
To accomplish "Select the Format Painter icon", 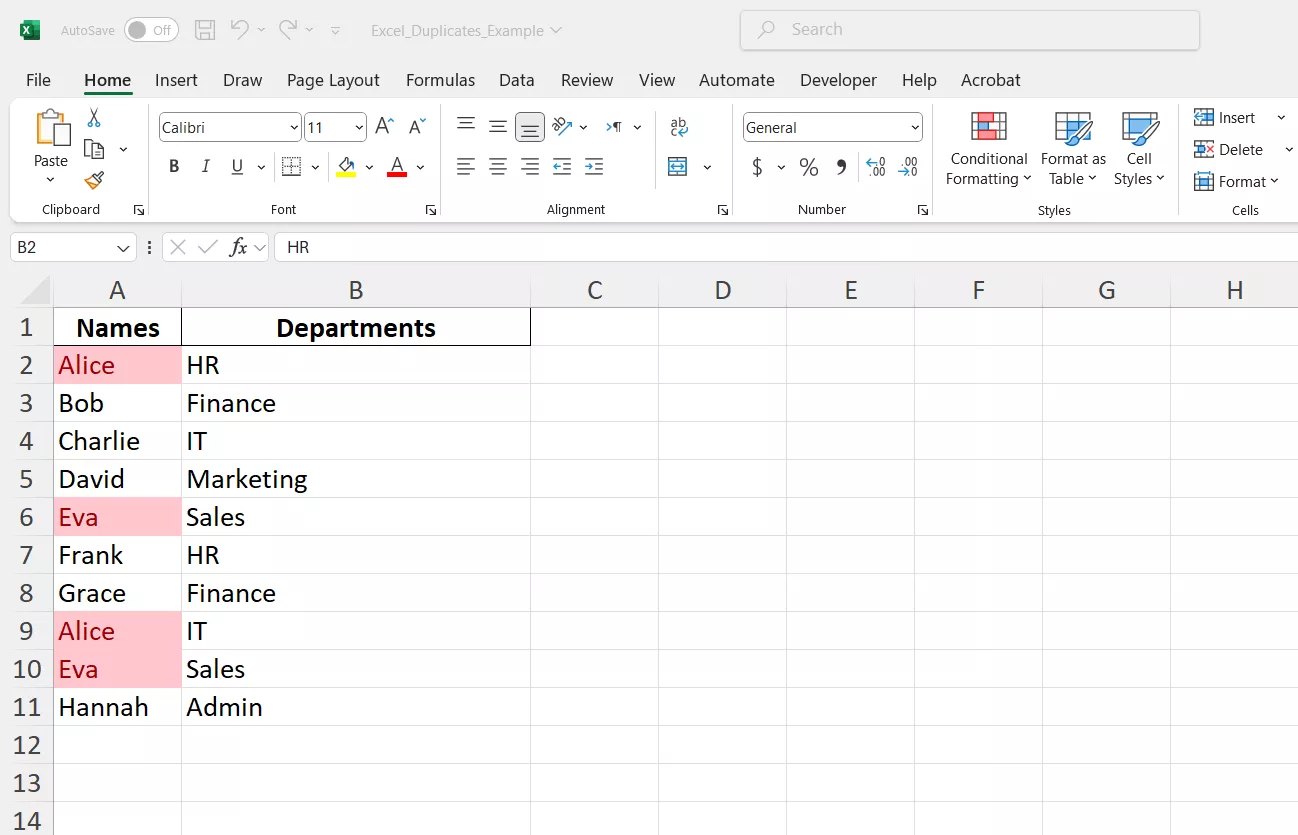I will coord(93,181).
